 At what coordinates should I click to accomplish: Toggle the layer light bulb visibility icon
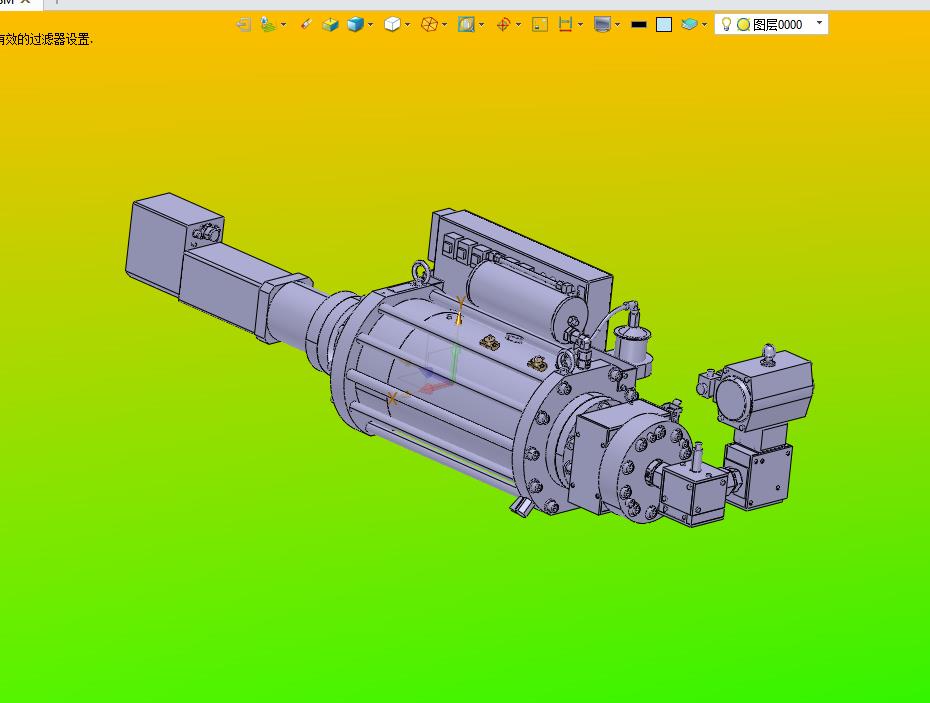click(x=726, y=24)
